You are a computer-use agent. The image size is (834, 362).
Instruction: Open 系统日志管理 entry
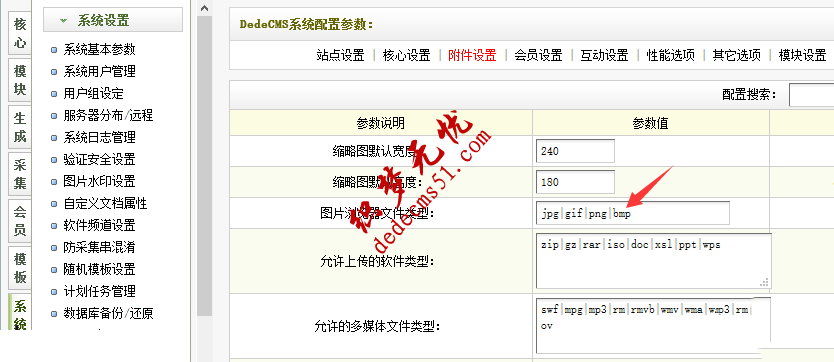99,138
